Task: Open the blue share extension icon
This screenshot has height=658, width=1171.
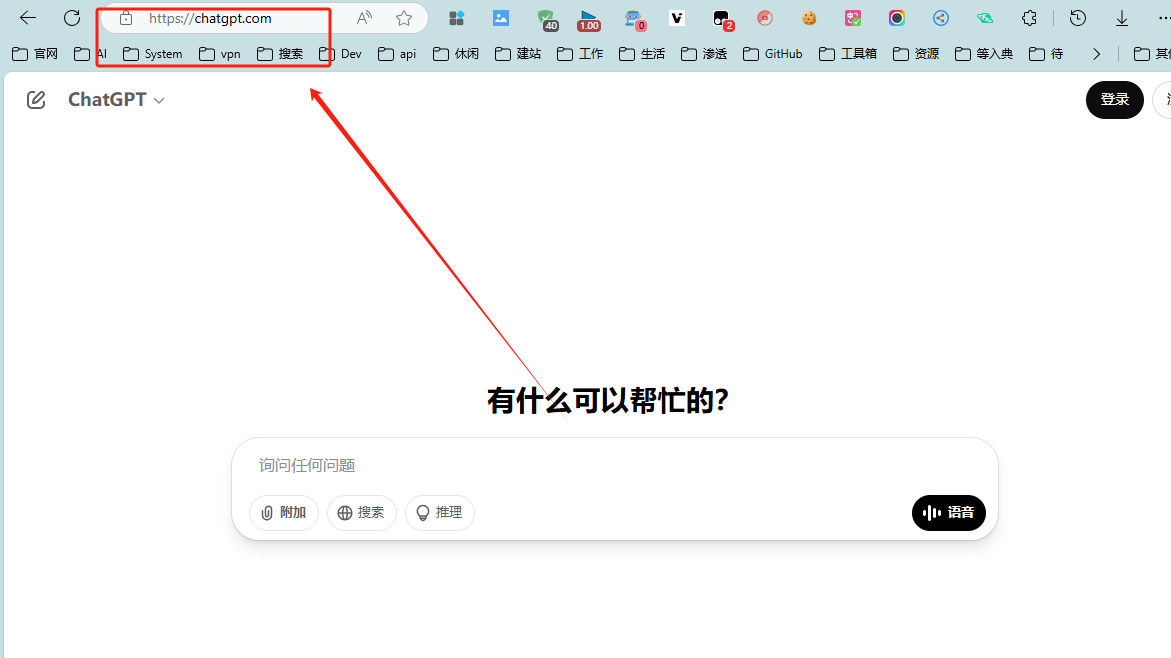Action: point(941,18)
